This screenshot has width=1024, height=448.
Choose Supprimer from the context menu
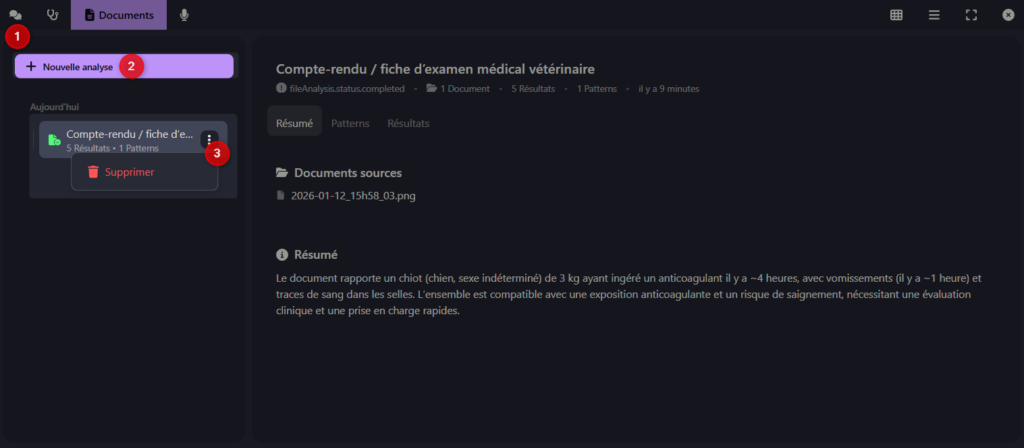[129, 172]
